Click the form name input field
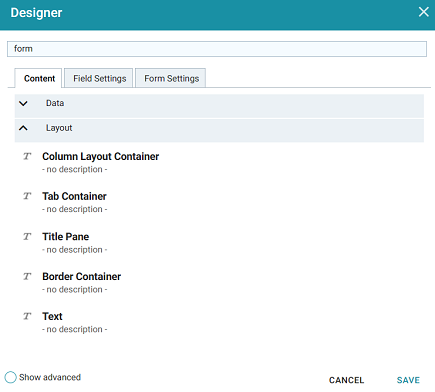 217,49
